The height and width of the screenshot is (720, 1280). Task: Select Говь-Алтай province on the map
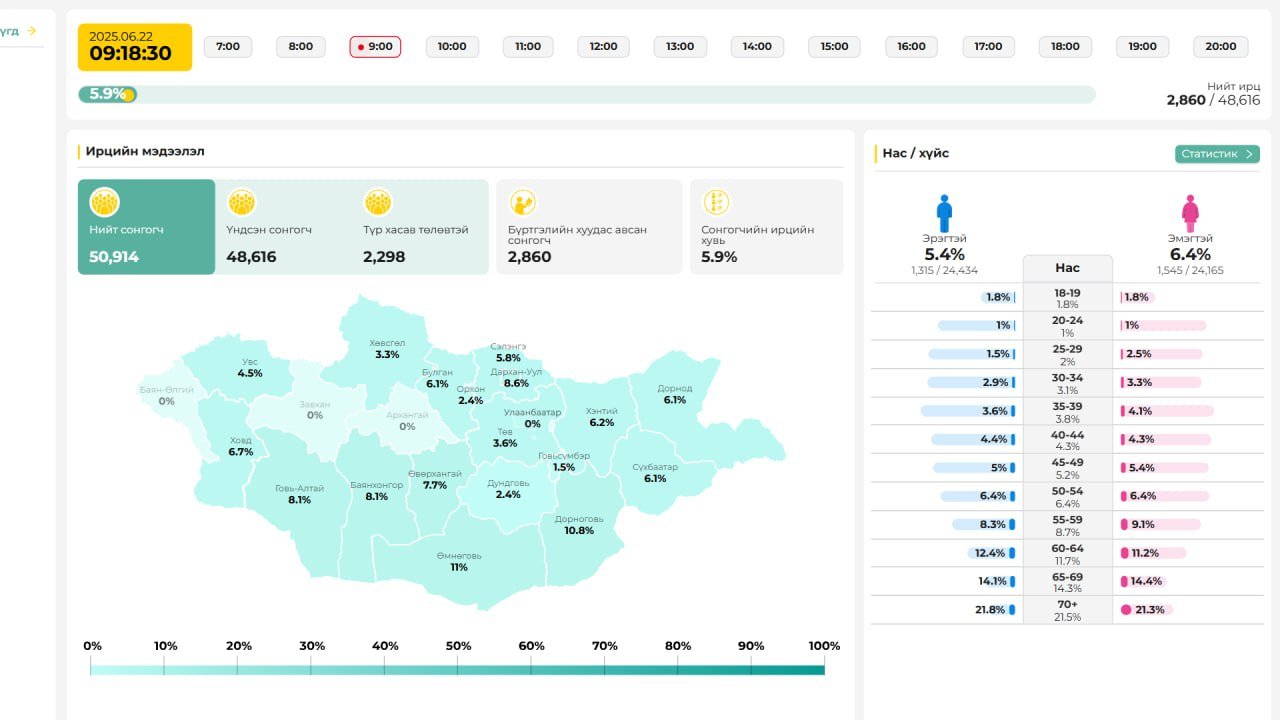[299, 494]
